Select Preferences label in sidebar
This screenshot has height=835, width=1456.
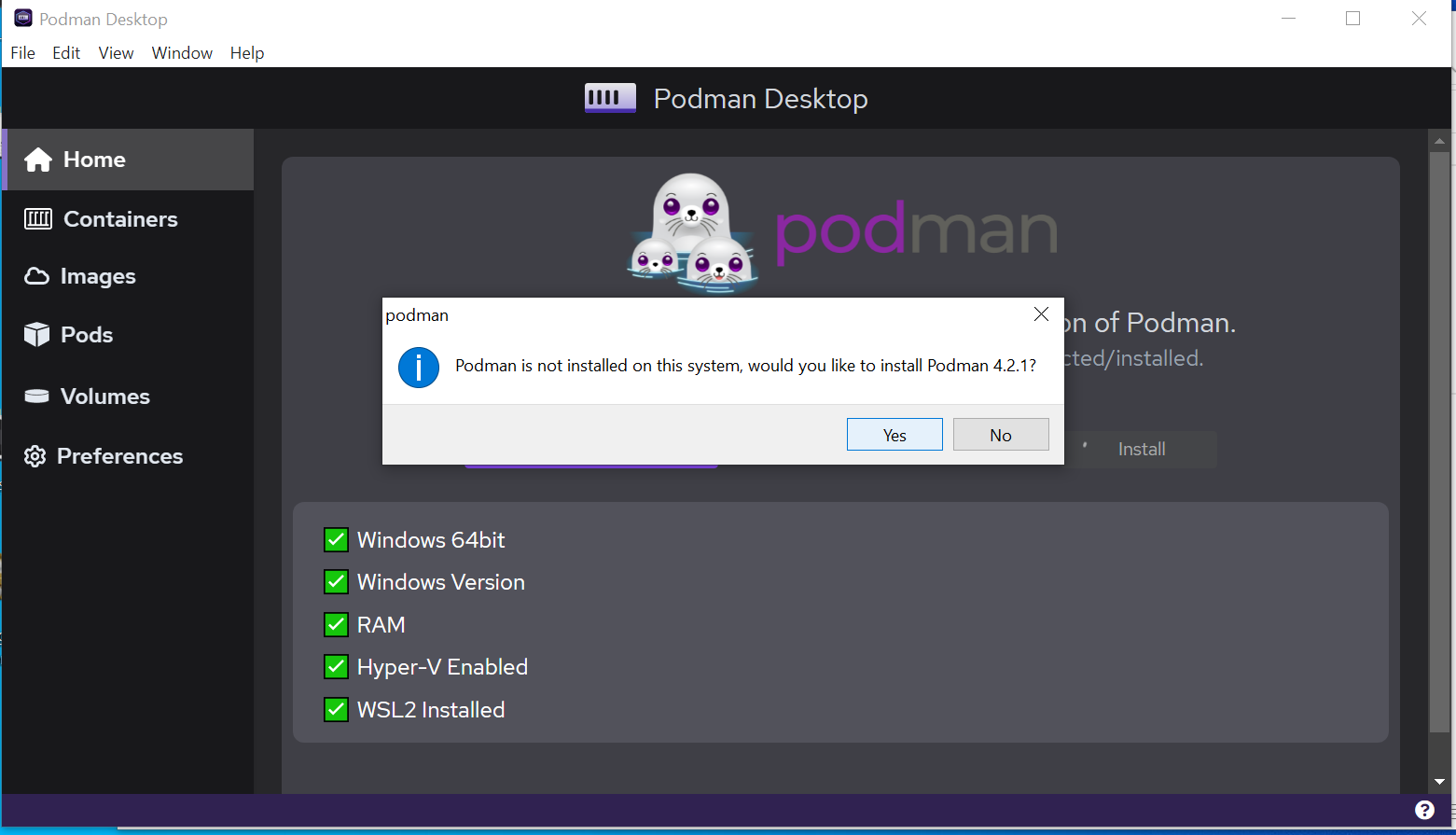(120, 456)
